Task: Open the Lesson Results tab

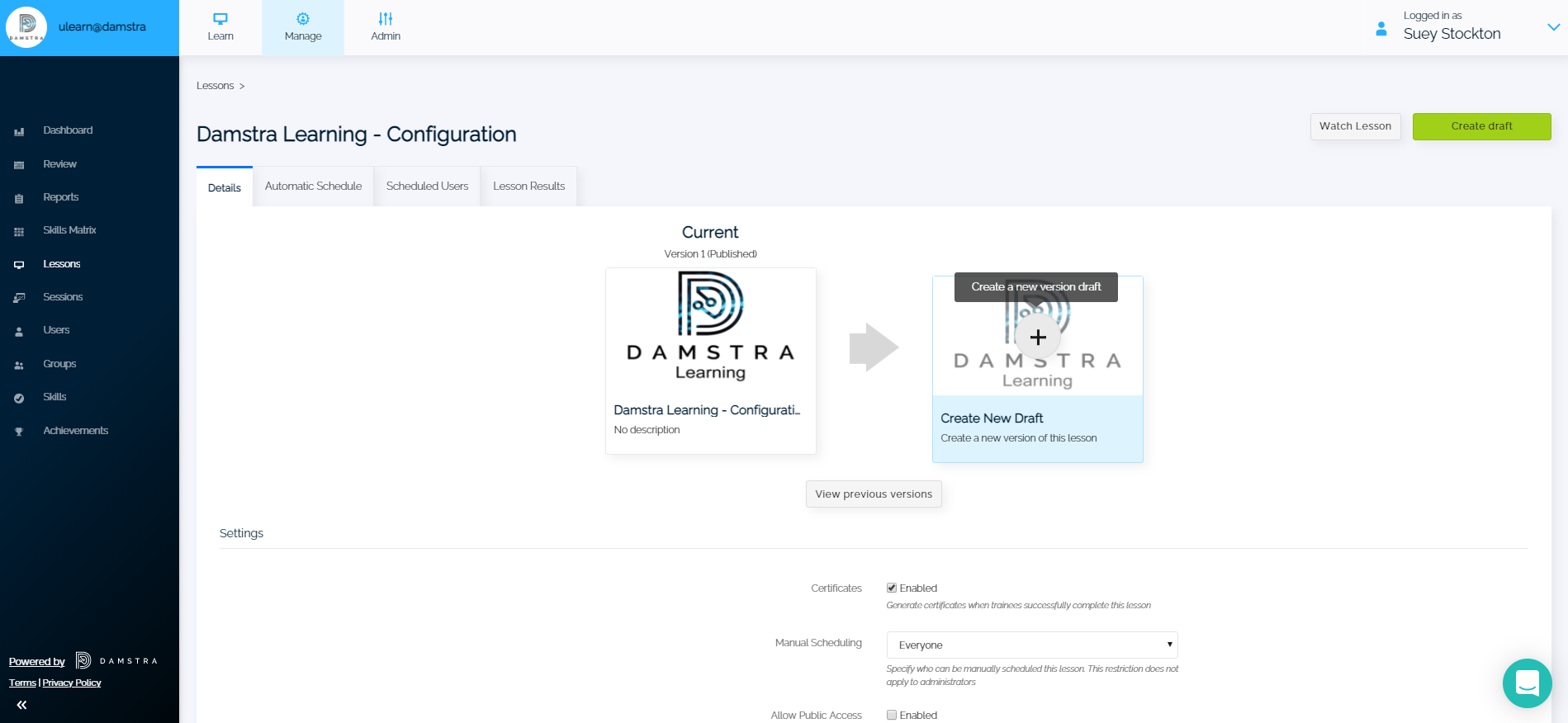Action: 529,187
